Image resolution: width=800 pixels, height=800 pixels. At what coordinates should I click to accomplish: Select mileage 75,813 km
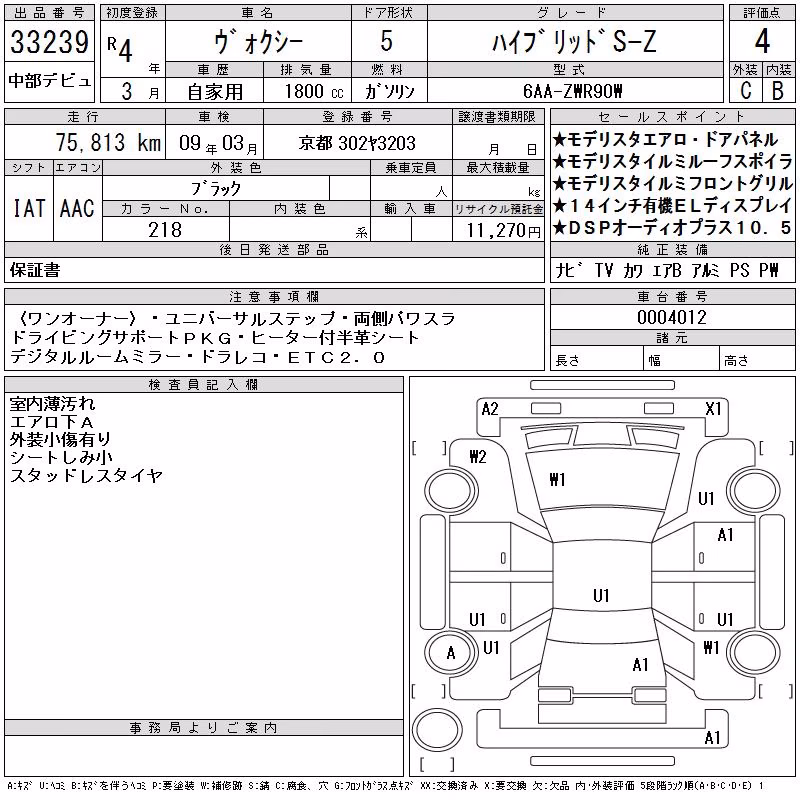109,142
